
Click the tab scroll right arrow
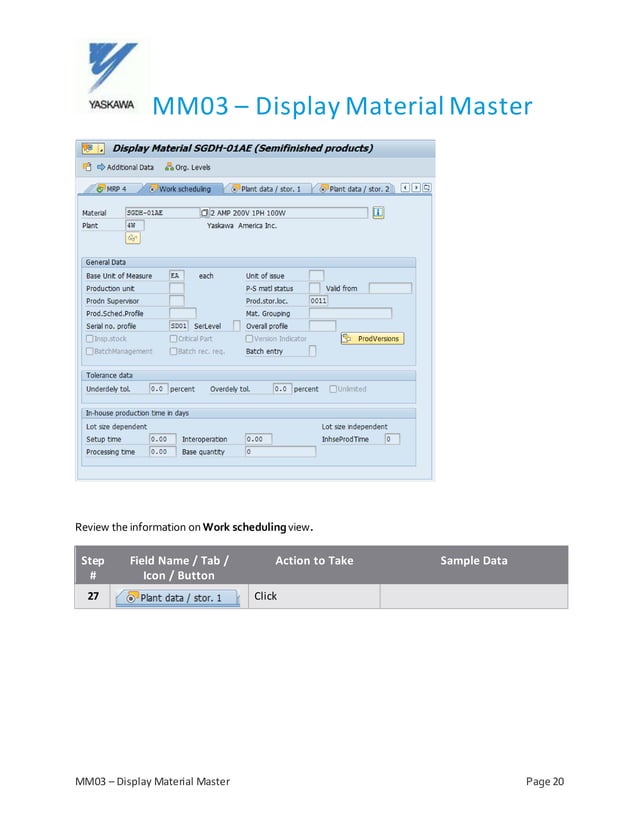pos(416,188)
